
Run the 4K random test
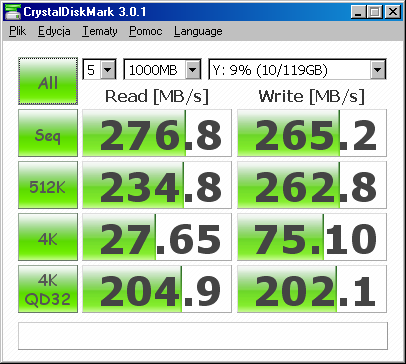[x=48, y=237]
